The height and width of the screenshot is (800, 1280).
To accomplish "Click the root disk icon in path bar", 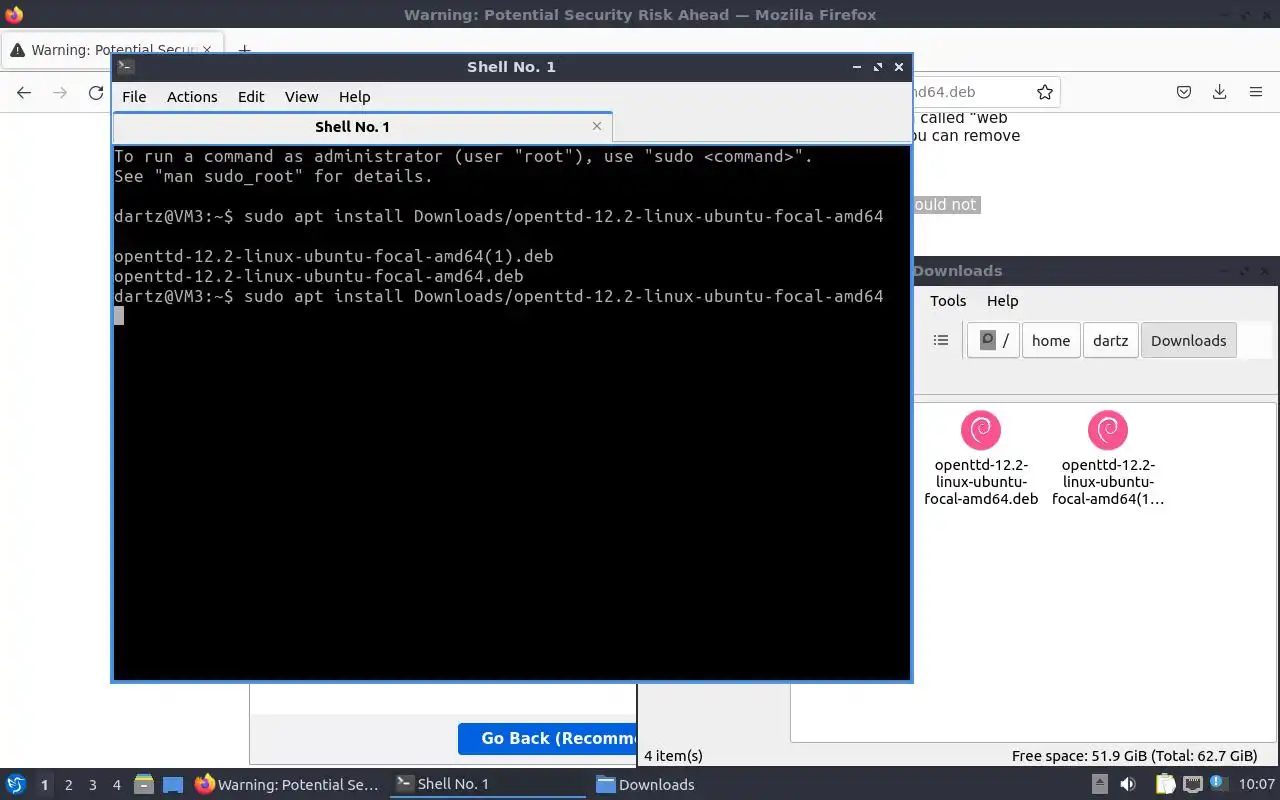I will (993, 340).
